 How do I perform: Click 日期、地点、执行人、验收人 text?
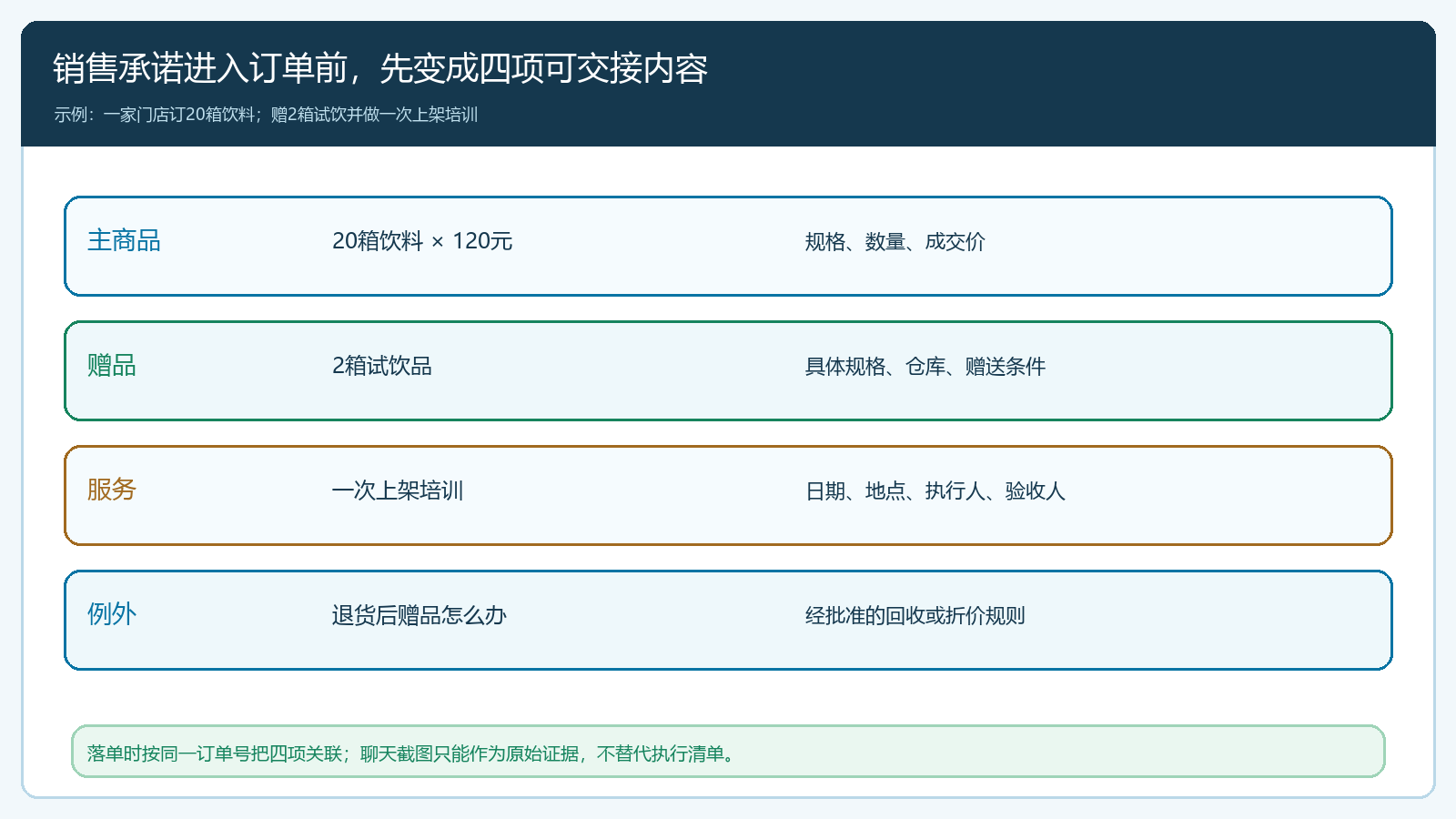tap(935, 491)
